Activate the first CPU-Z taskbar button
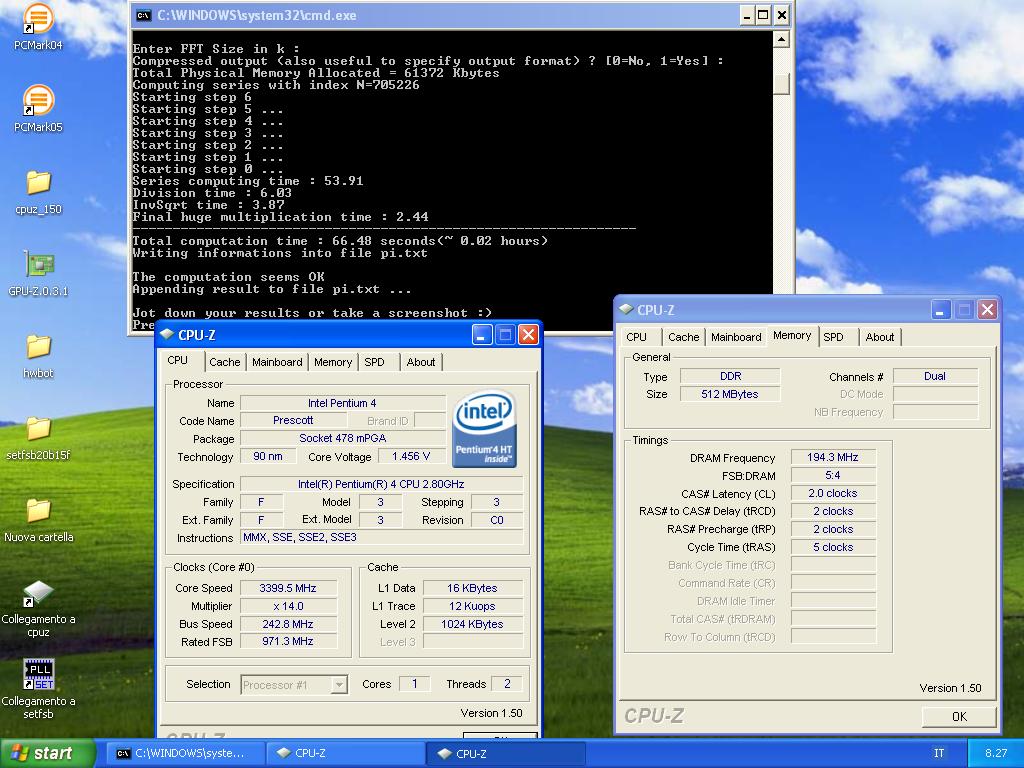The image size is (1024, 768). (346, 753)
